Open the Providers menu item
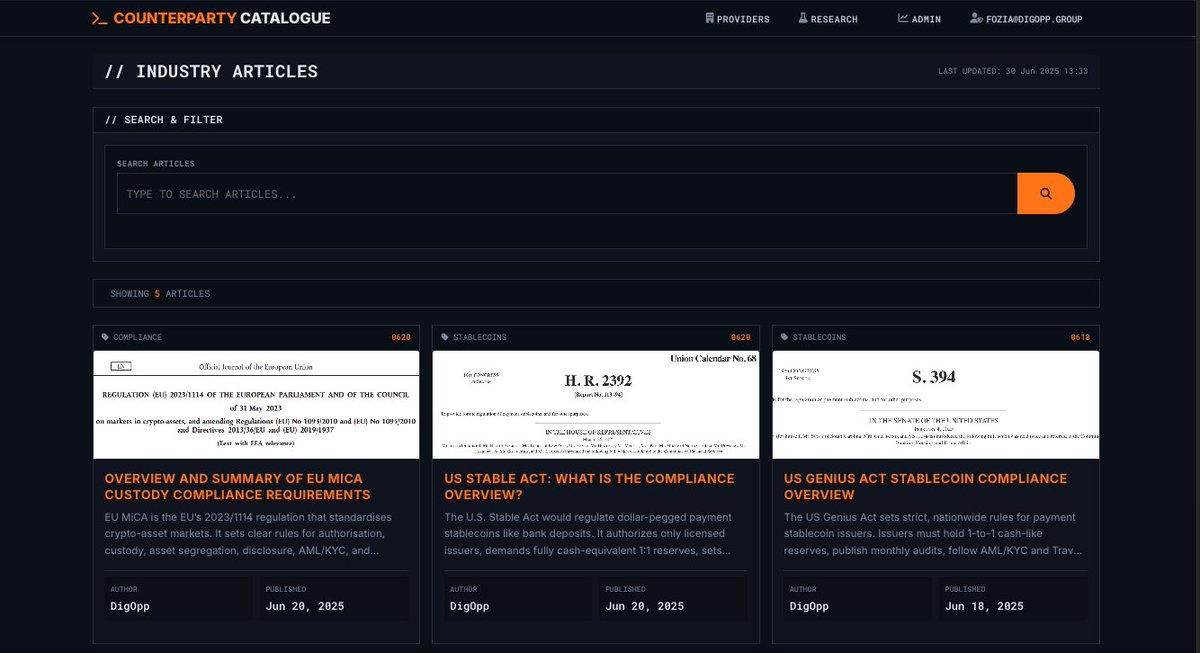The image size is (1200, 653). [x=737, y=19]
